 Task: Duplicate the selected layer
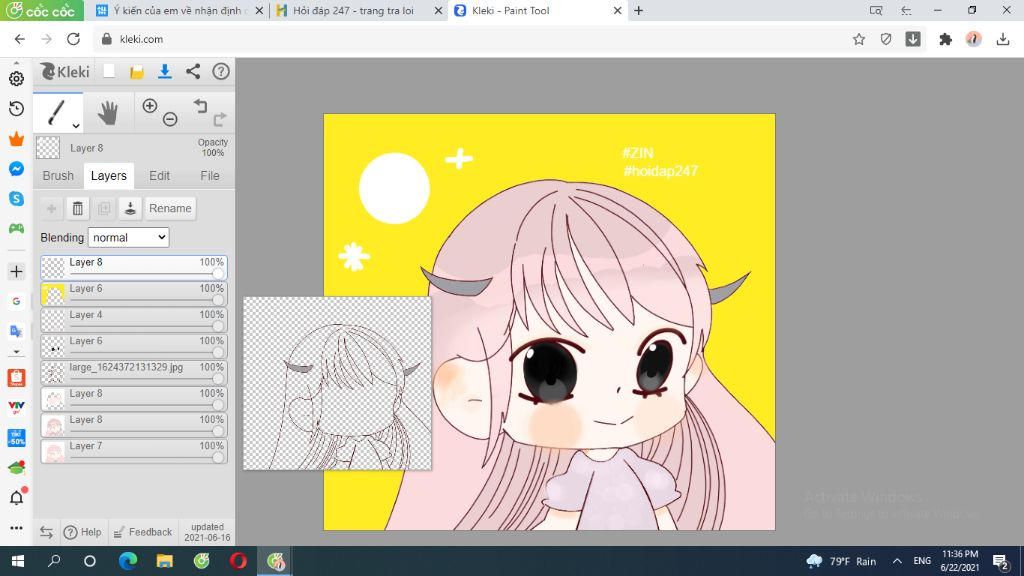(x=104, y=208)
